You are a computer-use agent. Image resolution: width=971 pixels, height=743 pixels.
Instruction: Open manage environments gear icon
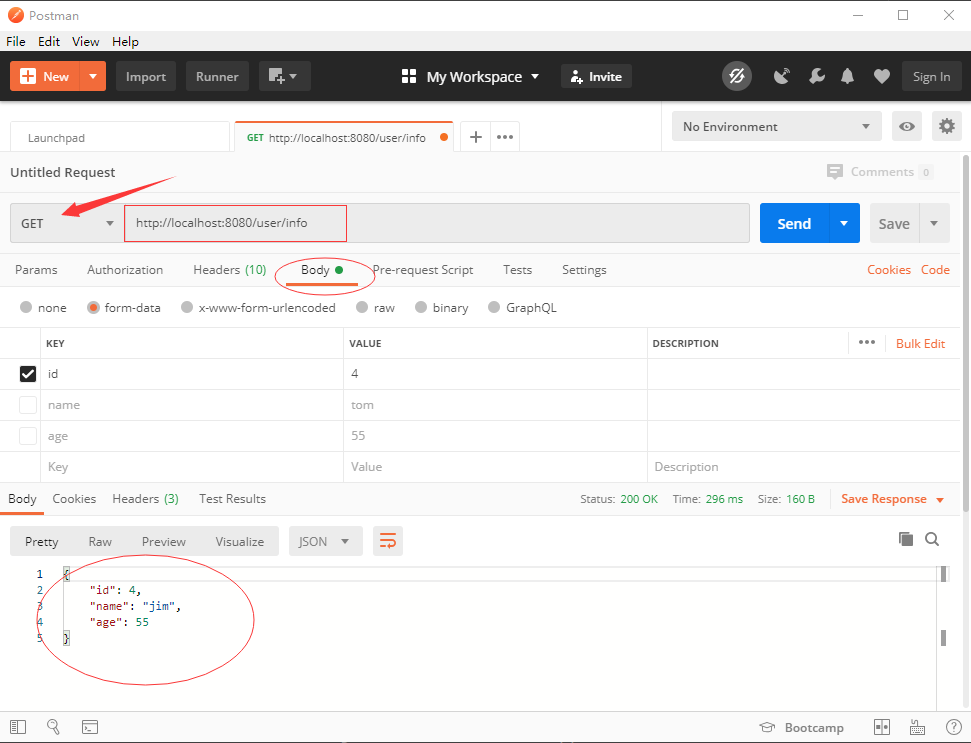946,126
